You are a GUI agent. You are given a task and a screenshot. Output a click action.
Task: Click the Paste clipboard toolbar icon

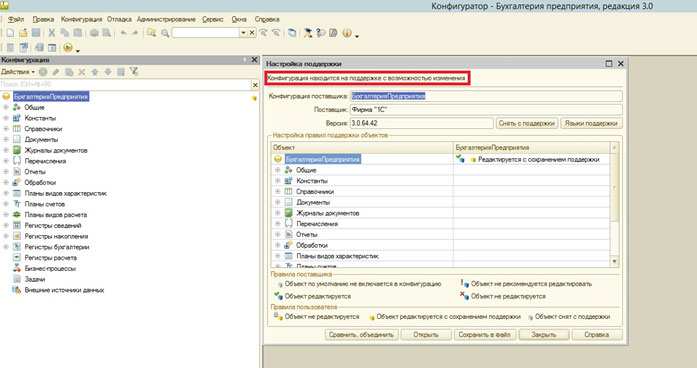pos(77,33)
